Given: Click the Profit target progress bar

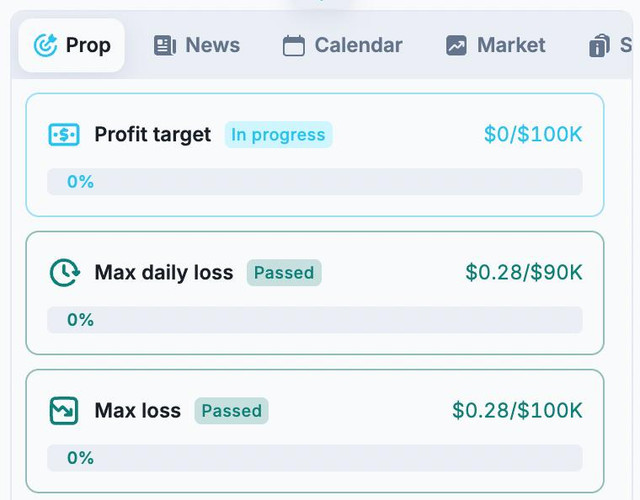Looking at the screenshot, I should tap(315, 182).
